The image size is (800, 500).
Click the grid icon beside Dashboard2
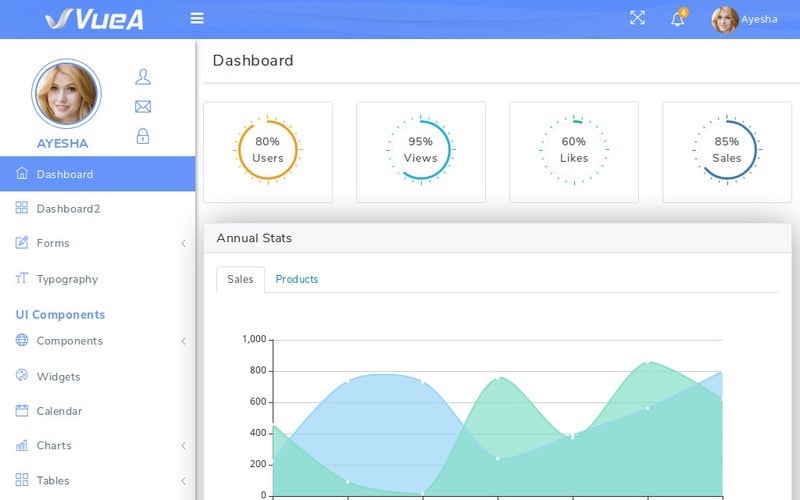[21, 207]
